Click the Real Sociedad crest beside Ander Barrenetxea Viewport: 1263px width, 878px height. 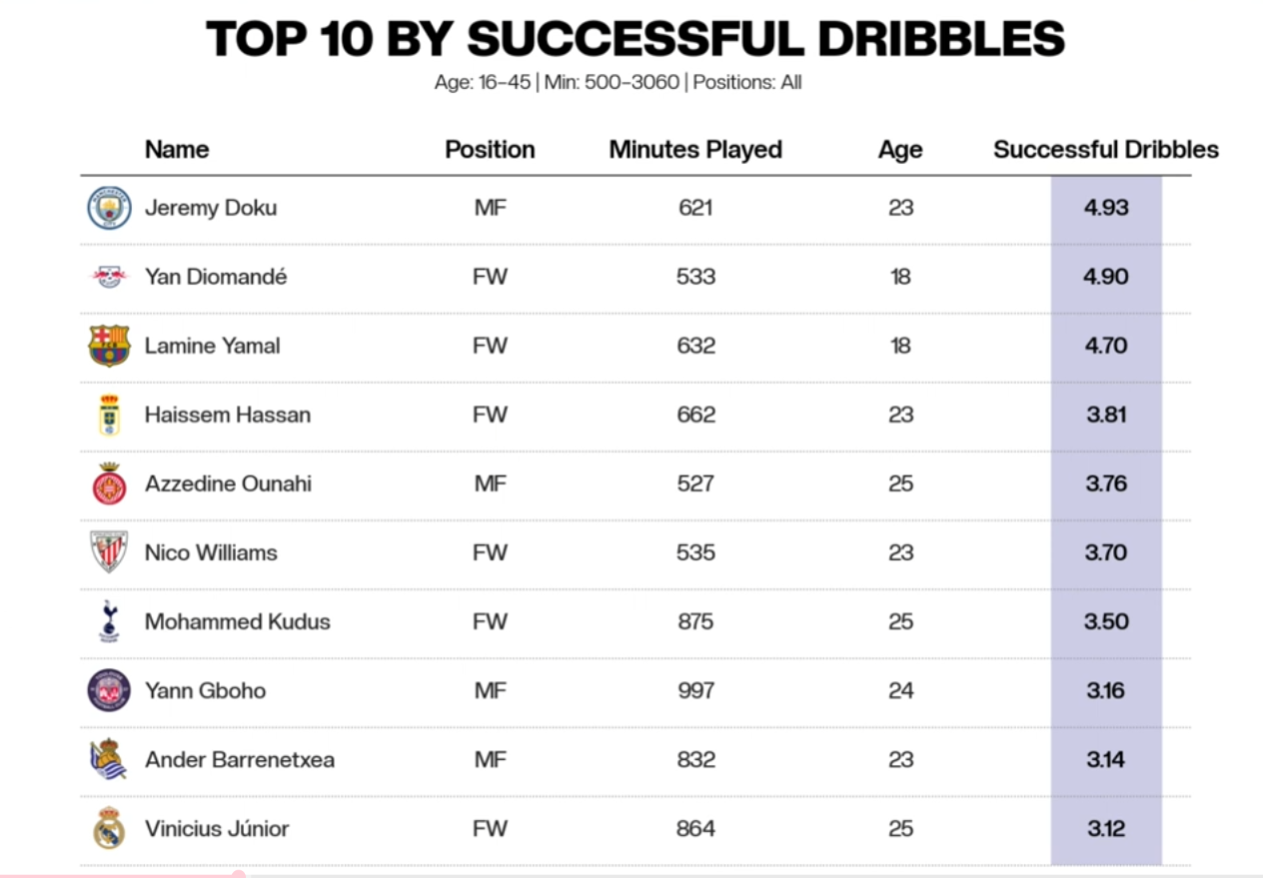(109, 760)
